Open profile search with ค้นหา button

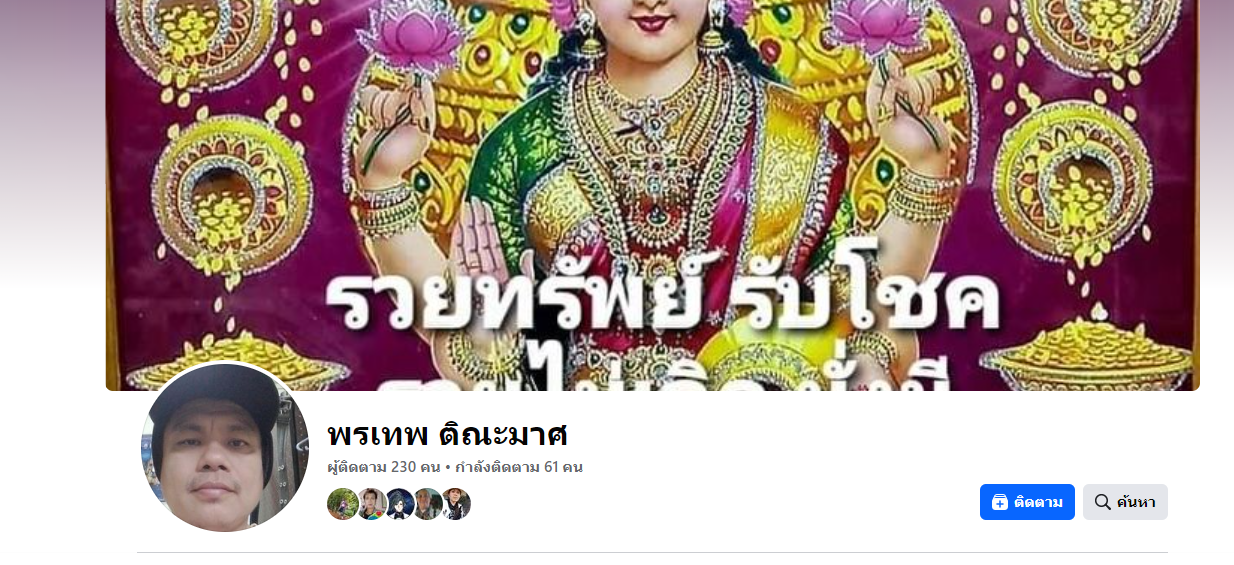click(x=1125, y=502)
